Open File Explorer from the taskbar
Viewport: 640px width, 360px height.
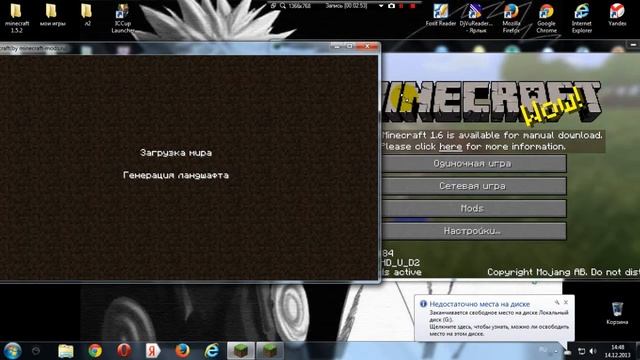[66, 351]
